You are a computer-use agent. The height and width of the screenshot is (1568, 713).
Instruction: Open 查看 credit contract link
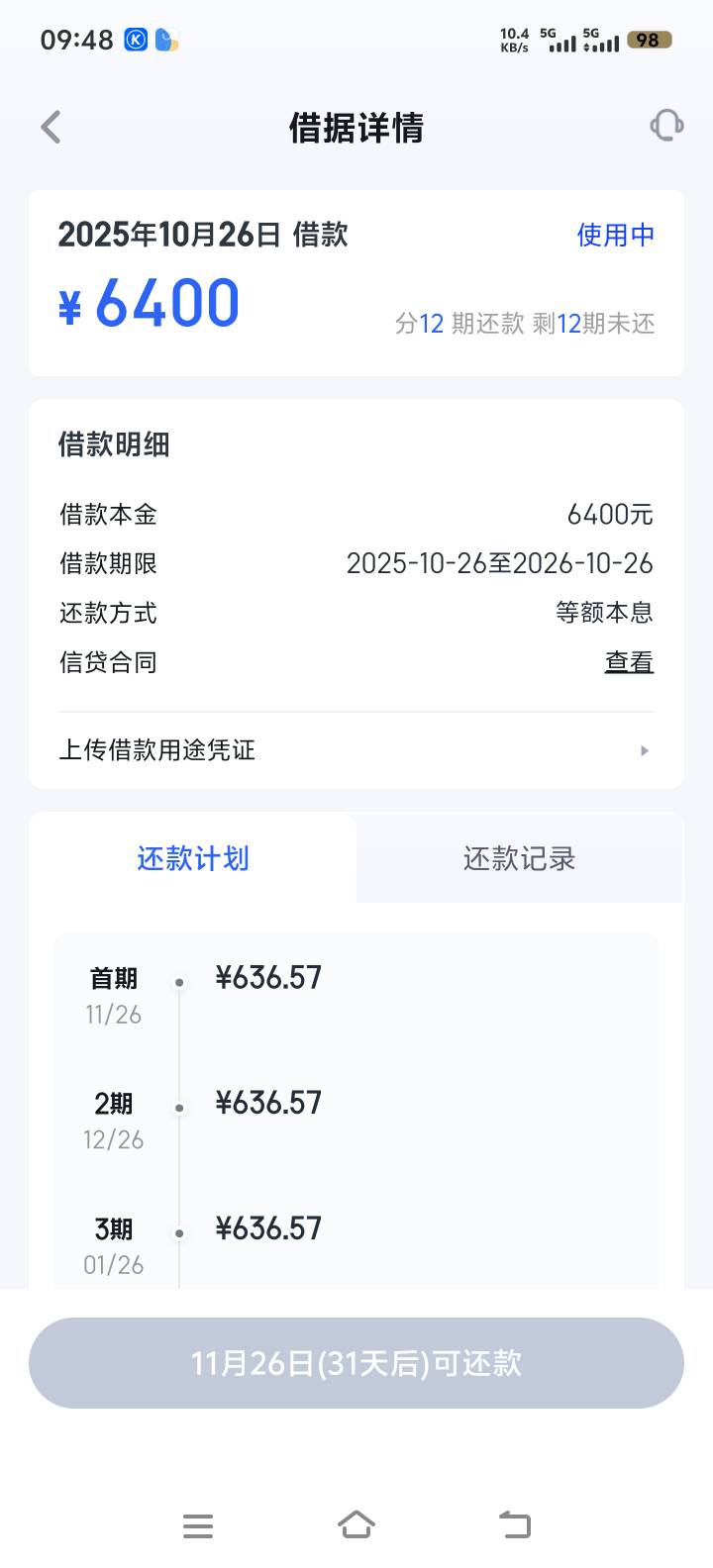click(x=629, y=662)
